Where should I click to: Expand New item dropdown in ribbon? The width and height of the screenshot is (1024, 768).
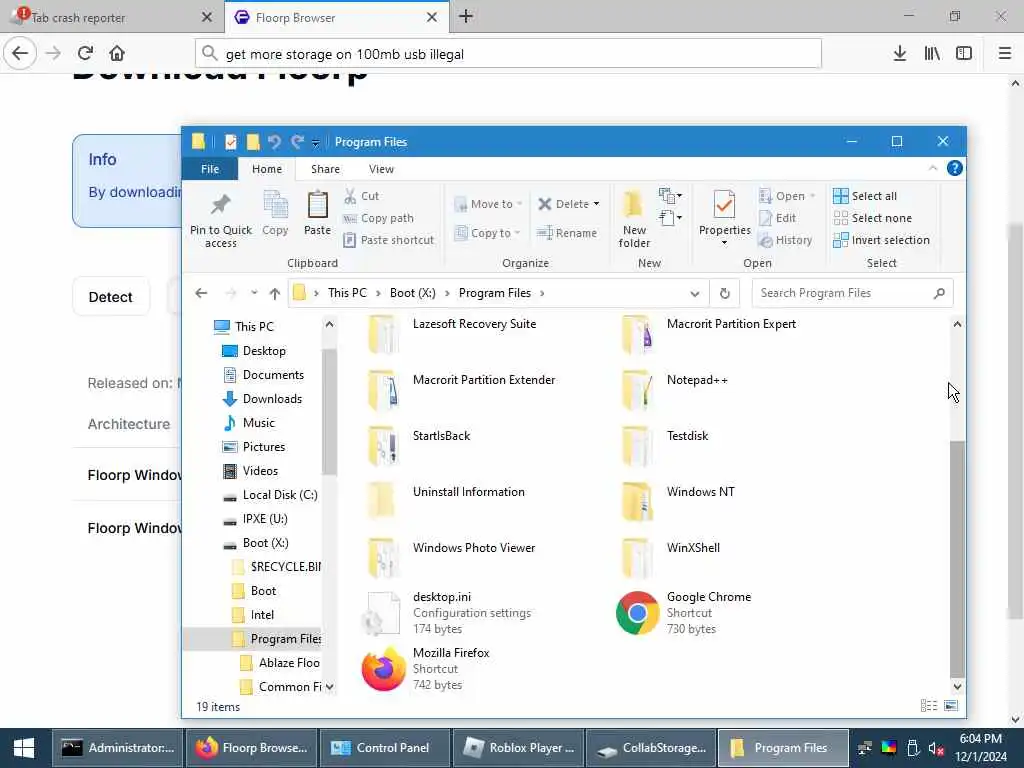click(x=671, y=195)
